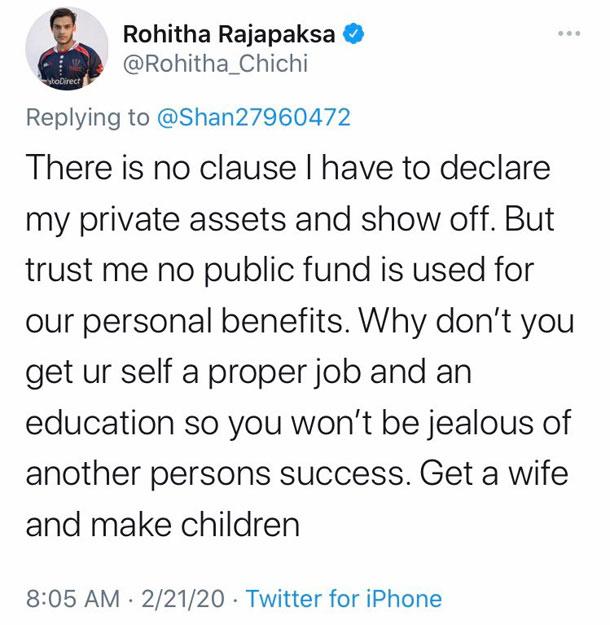Screen dimensions: 610x625
Task: Click the jersey logo in the avatar
Action: 75,64
